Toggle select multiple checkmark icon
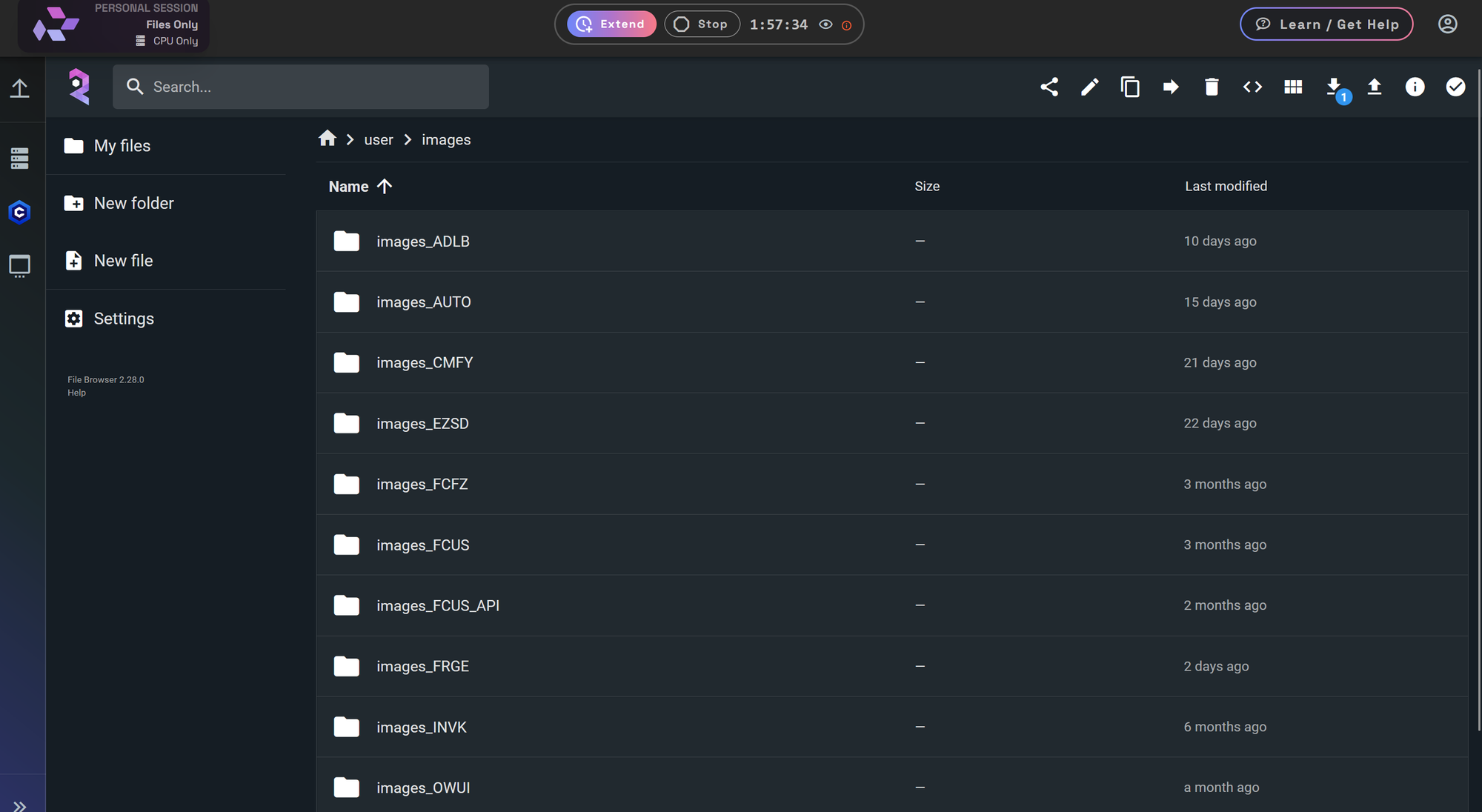 tap(1455, 87)
